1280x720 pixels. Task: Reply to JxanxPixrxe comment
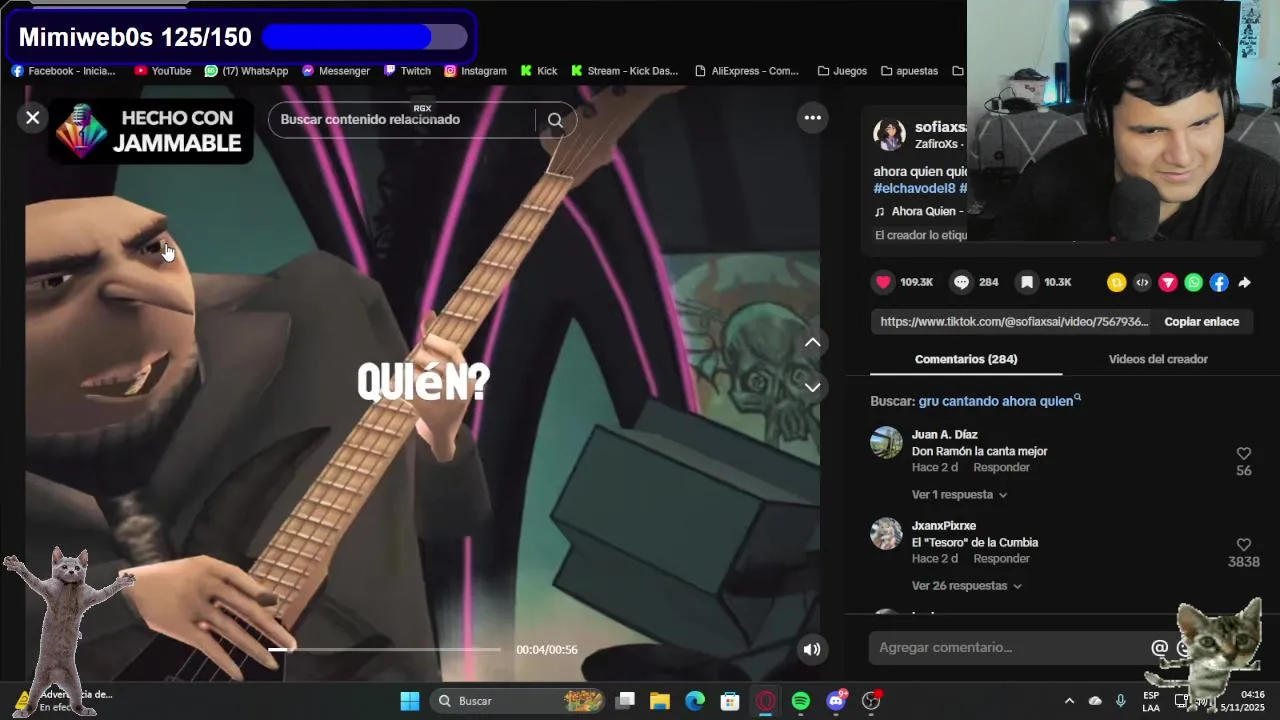click(x=1001, y=559)
